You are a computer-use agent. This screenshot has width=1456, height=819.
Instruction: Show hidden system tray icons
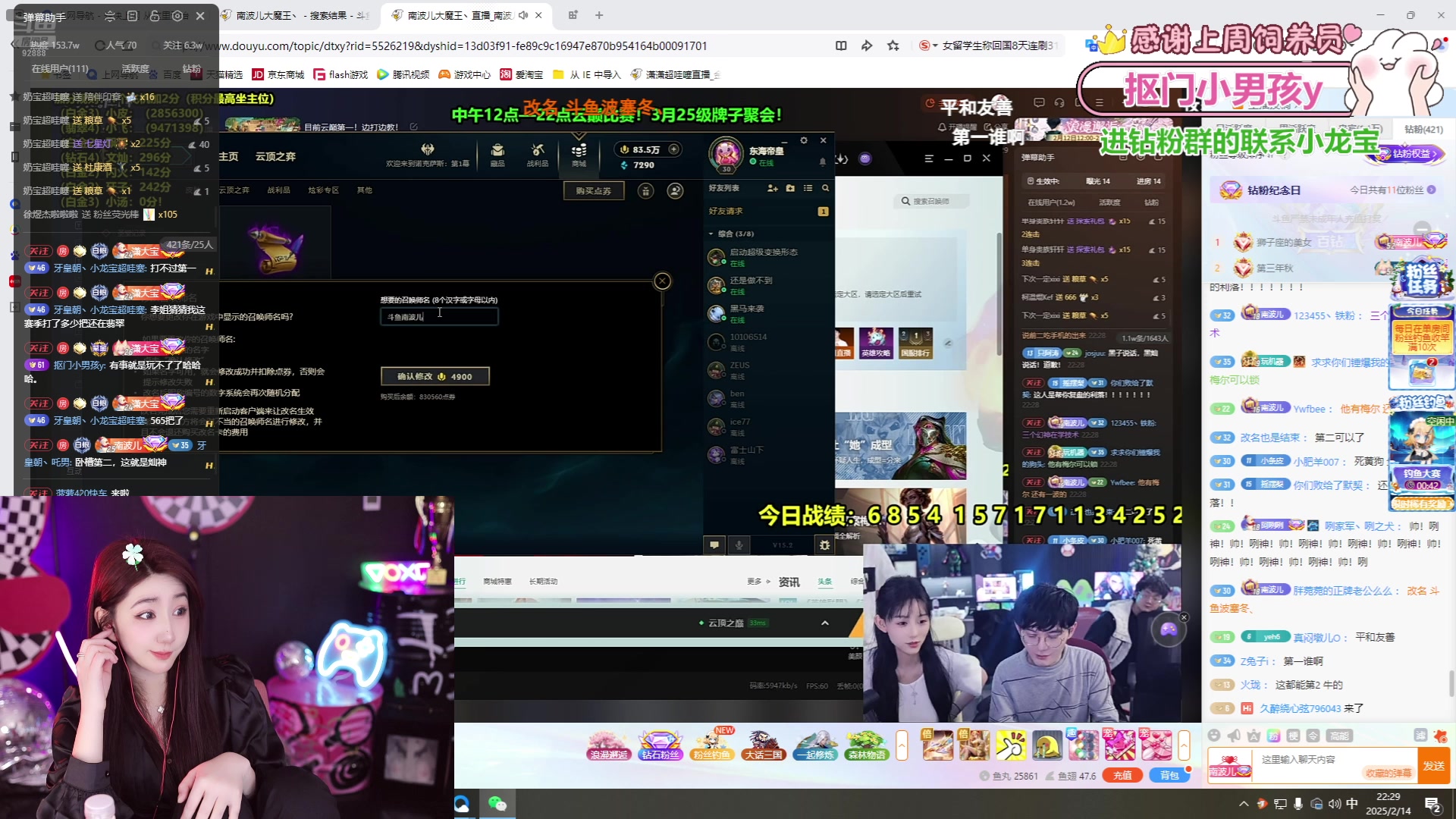(1244, 804)
